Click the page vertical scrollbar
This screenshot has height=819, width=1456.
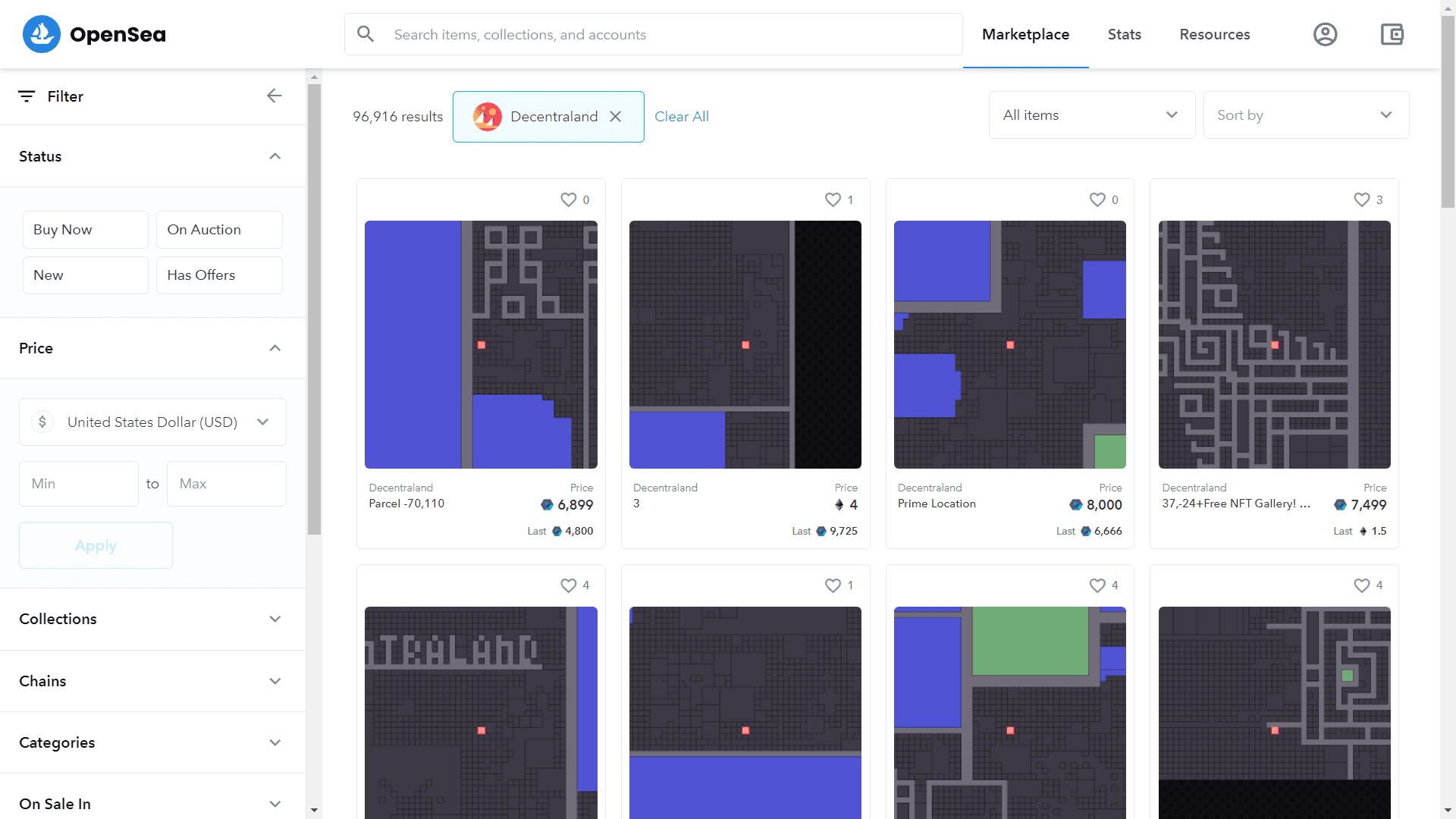click(1448, 110)
